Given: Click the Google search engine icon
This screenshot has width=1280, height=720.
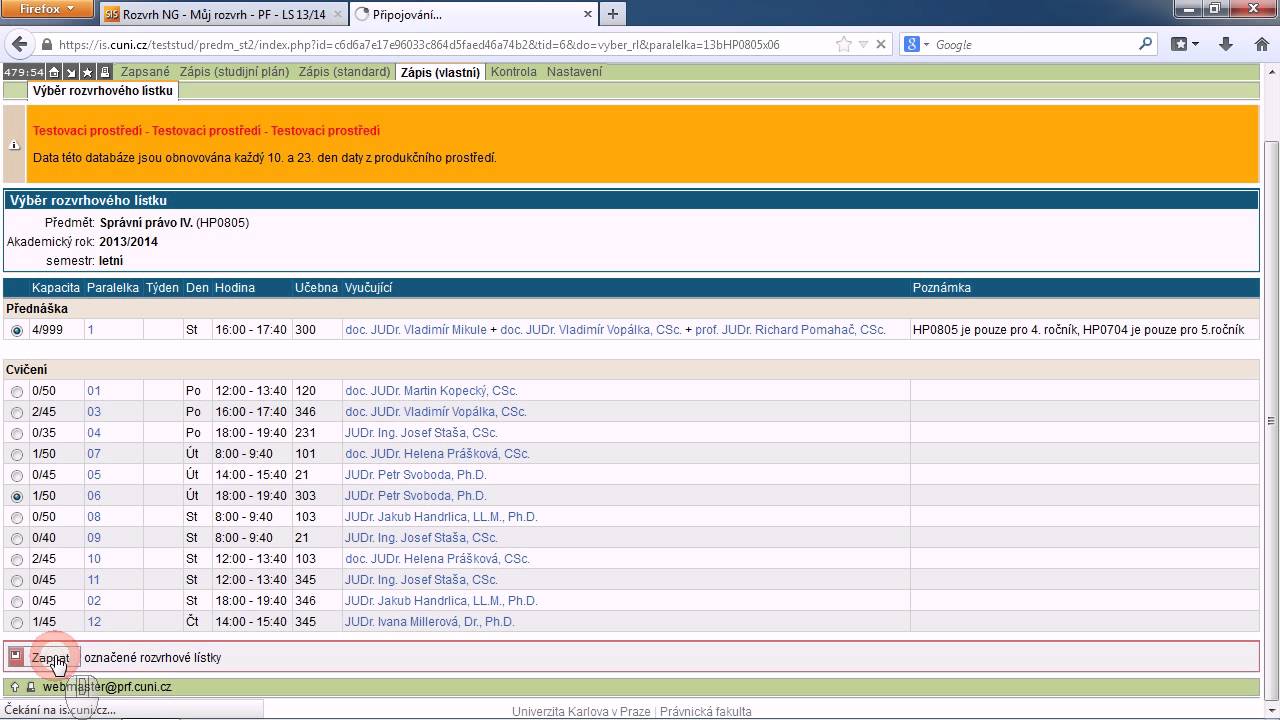Looking at the screenshot, I should (912, 44).
